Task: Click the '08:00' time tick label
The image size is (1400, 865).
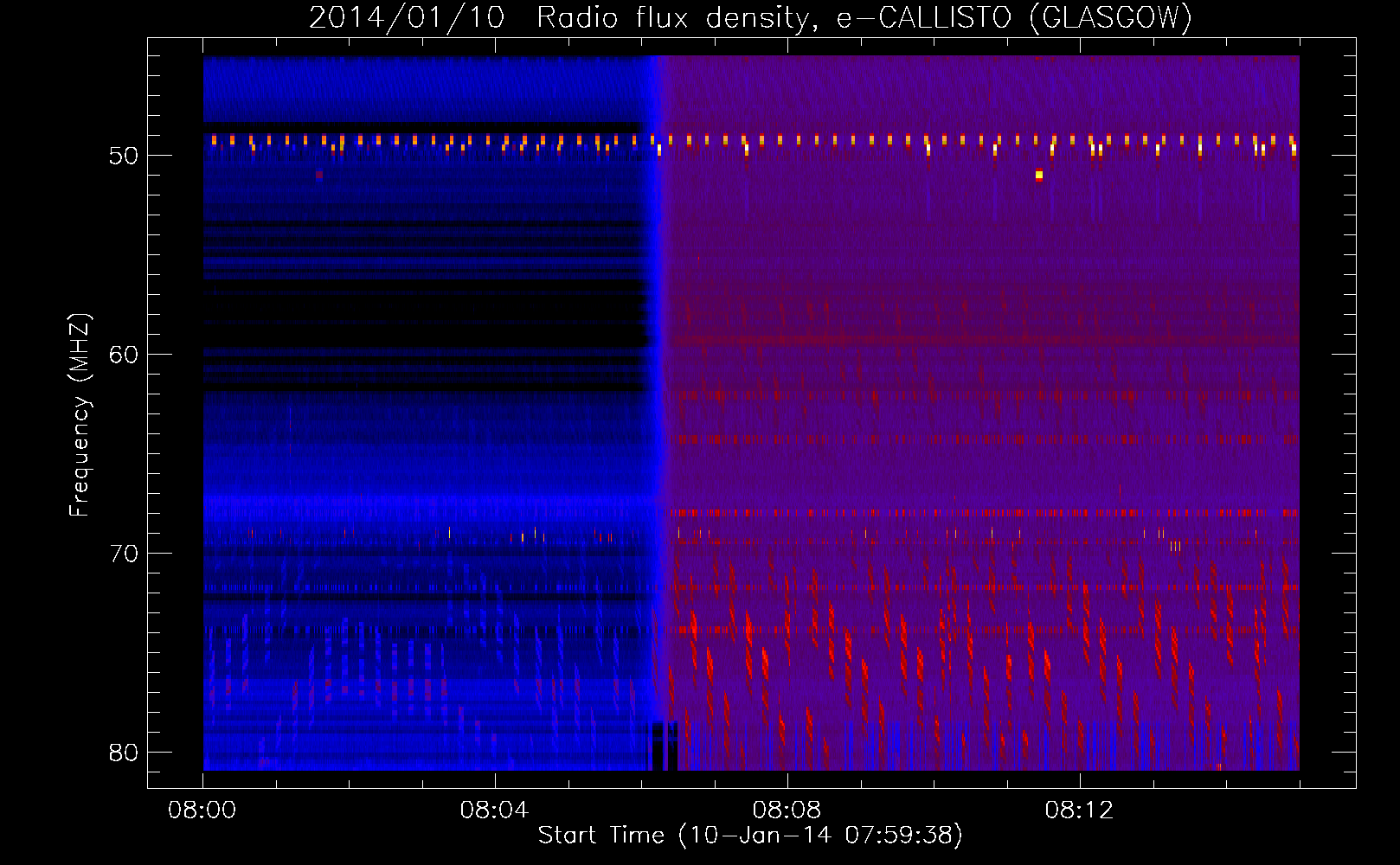Action: [x=202, y=811]
